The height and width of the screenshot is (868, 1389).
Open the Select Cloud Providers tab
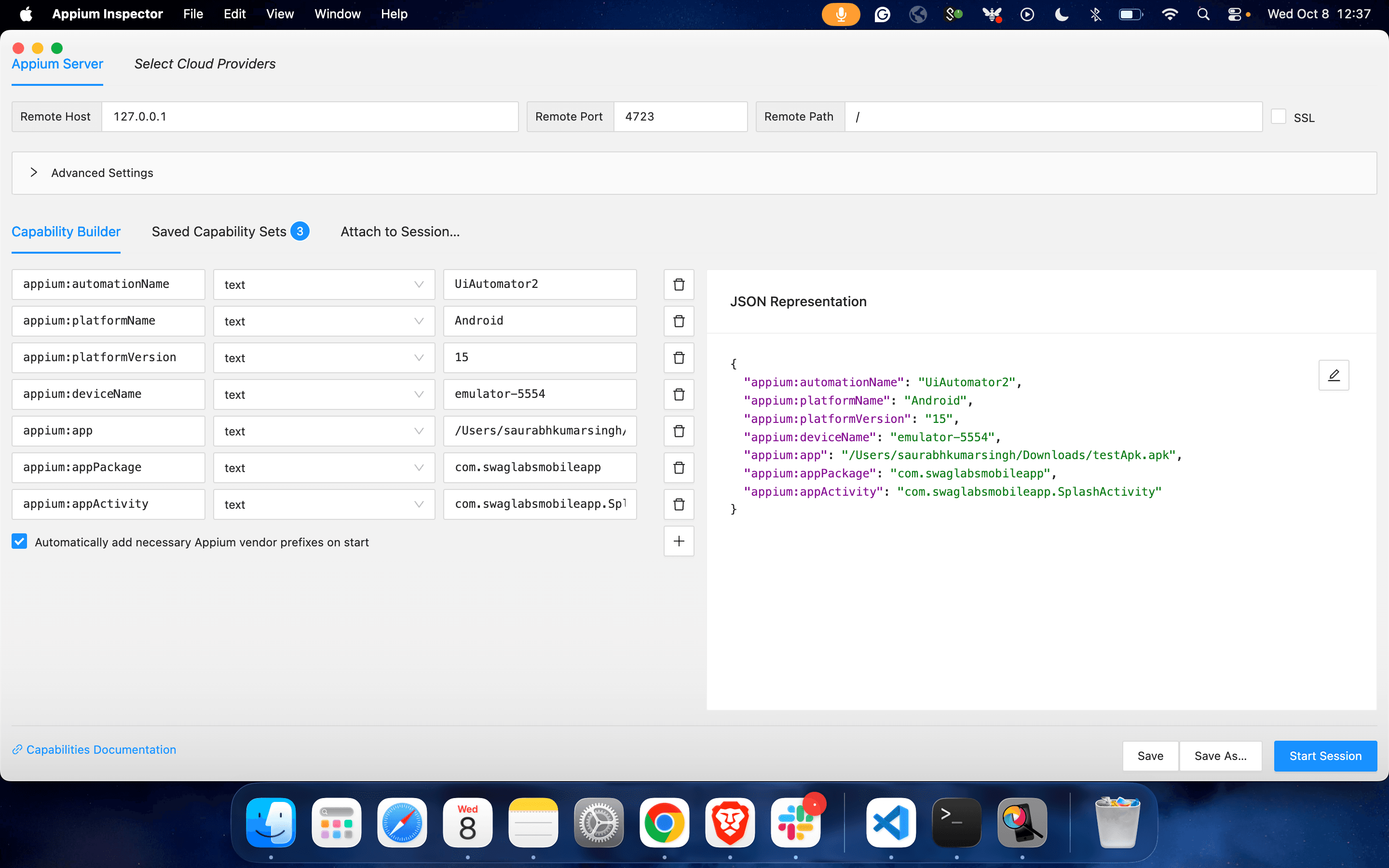tap(204, 64)
